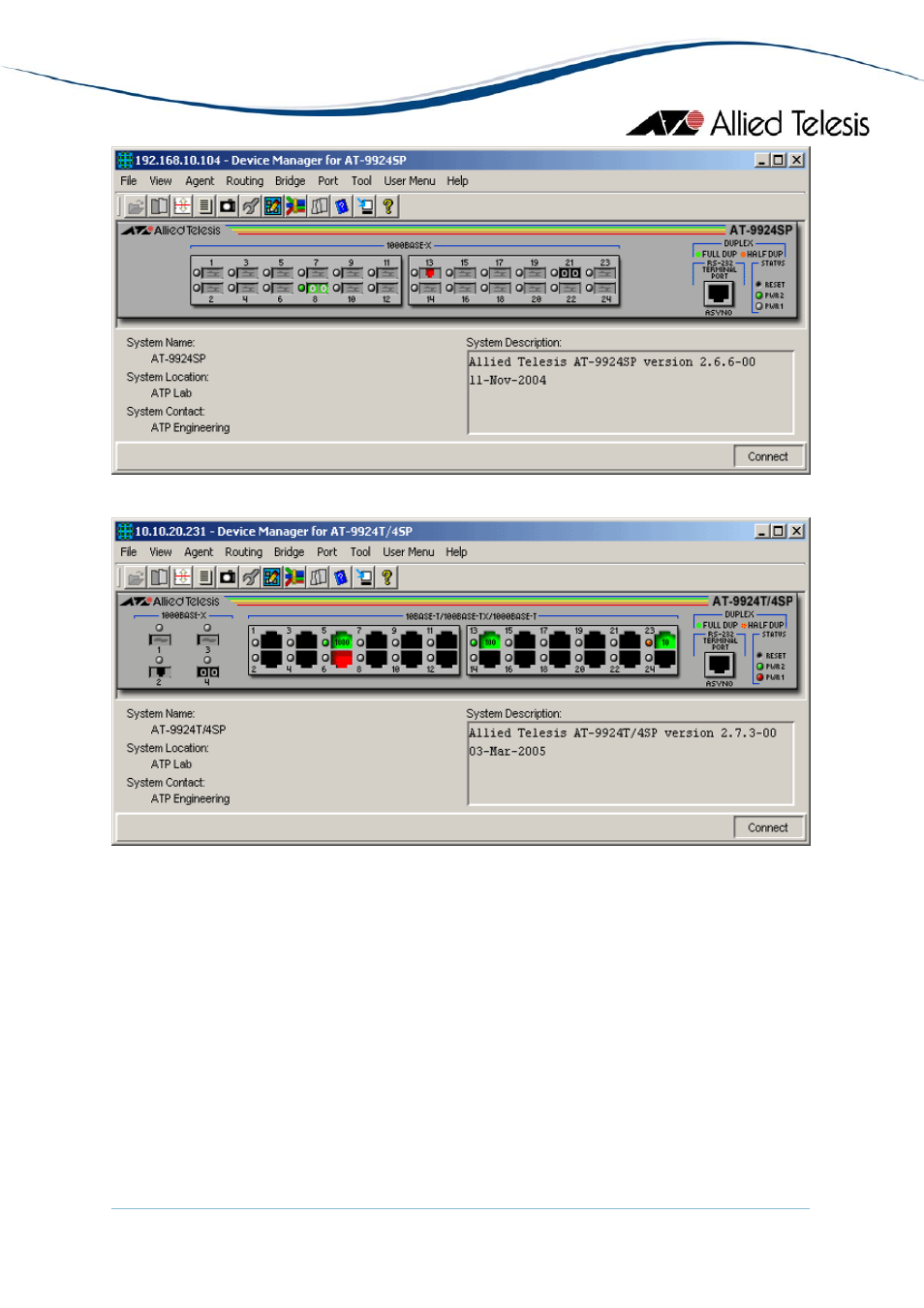Select green port 23 labeled 10 on AT-9924T/4SP
This screenshot has height=1308, width=924.
(x=665, y=640)
